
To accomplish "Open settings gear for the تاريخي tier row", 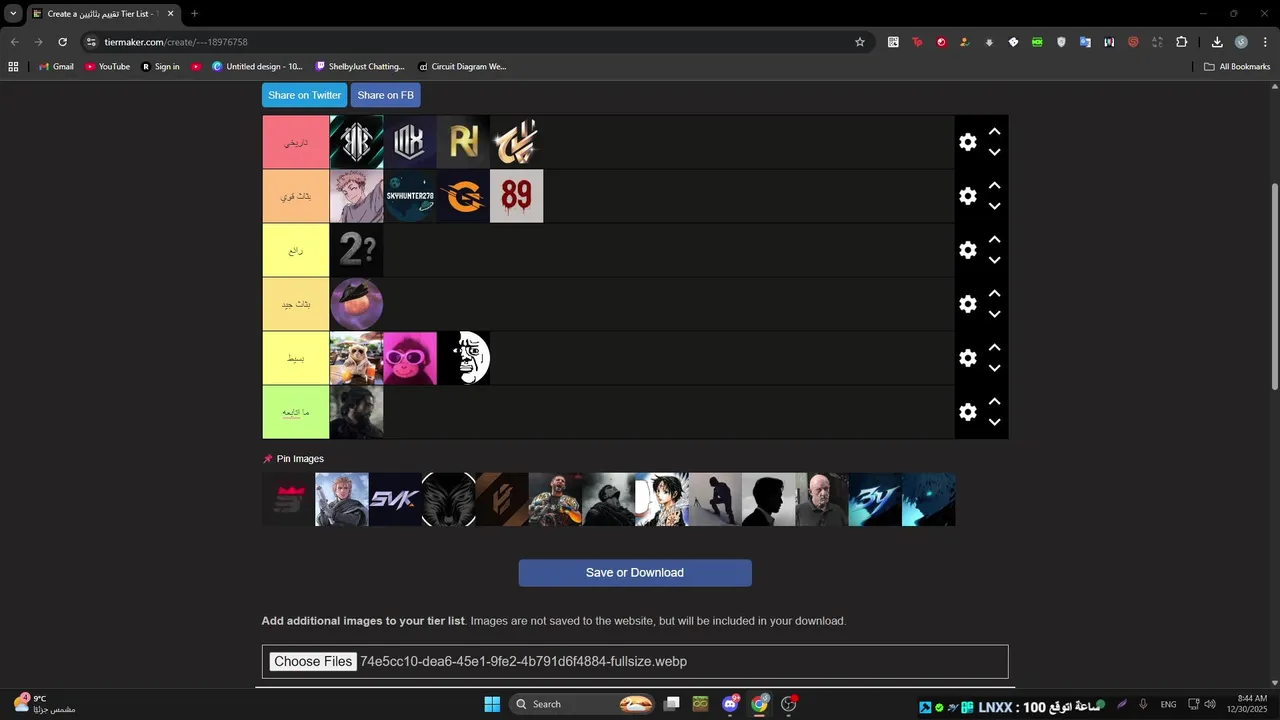I will tap(967, 142).
